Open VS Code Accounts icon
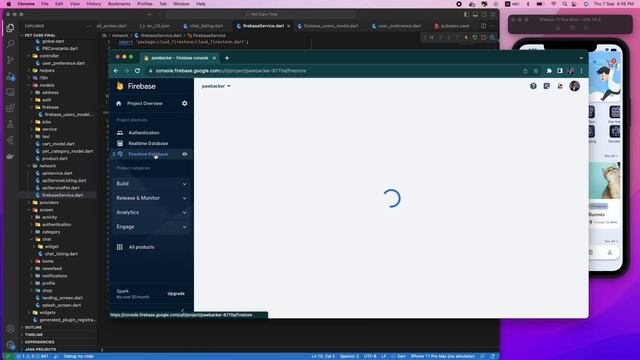Viewport: 640px width, 360px height. point(10,329)
